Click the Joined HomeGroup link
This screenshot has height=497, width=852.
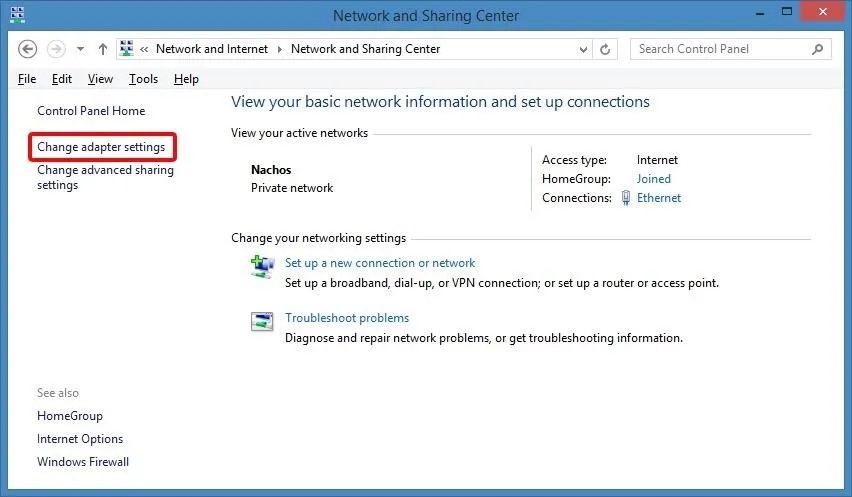point(654,179)
